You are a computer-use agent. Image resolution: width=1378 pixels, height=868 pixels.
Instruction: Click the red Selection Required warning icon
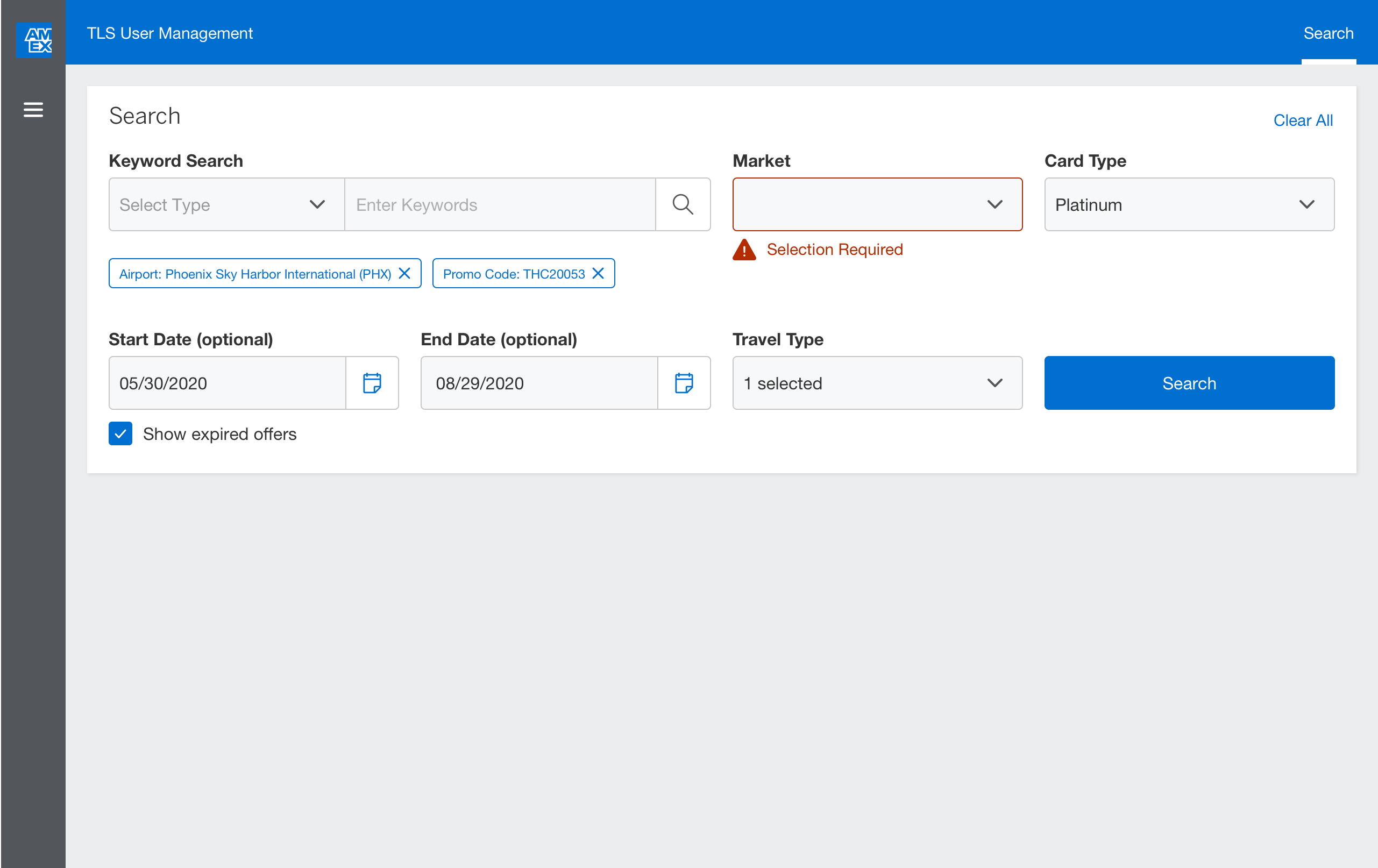tap(744, 250)
